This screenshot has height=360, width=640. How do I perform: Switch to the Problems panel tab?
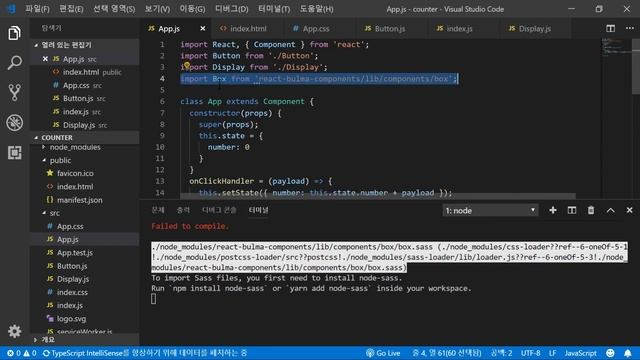tap(158, 210)
